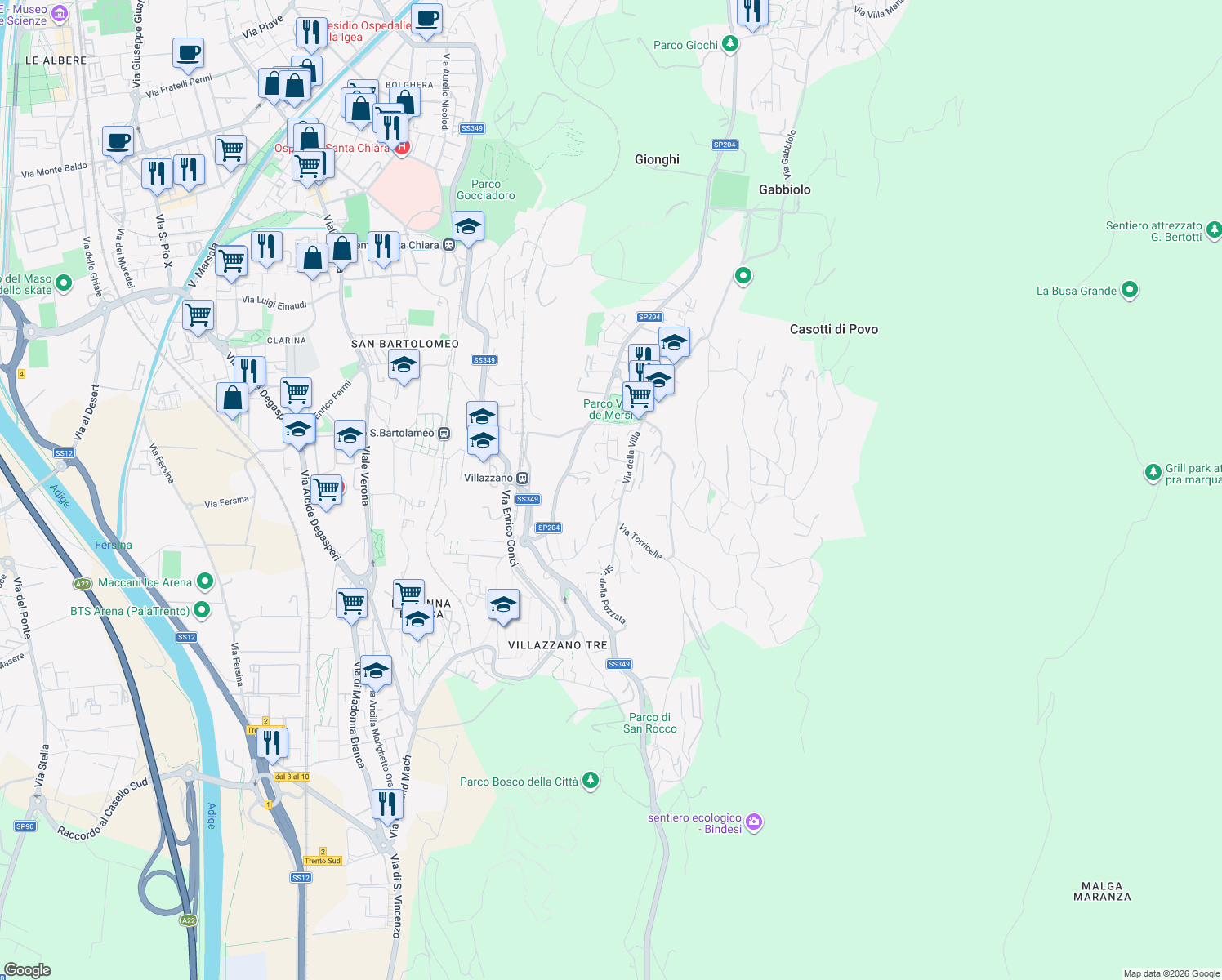Click the purple marker for sentiero ecologico Bindesi
Image resolution: width=1222 pixels, height=980 pixels.
tap(754, 823)
